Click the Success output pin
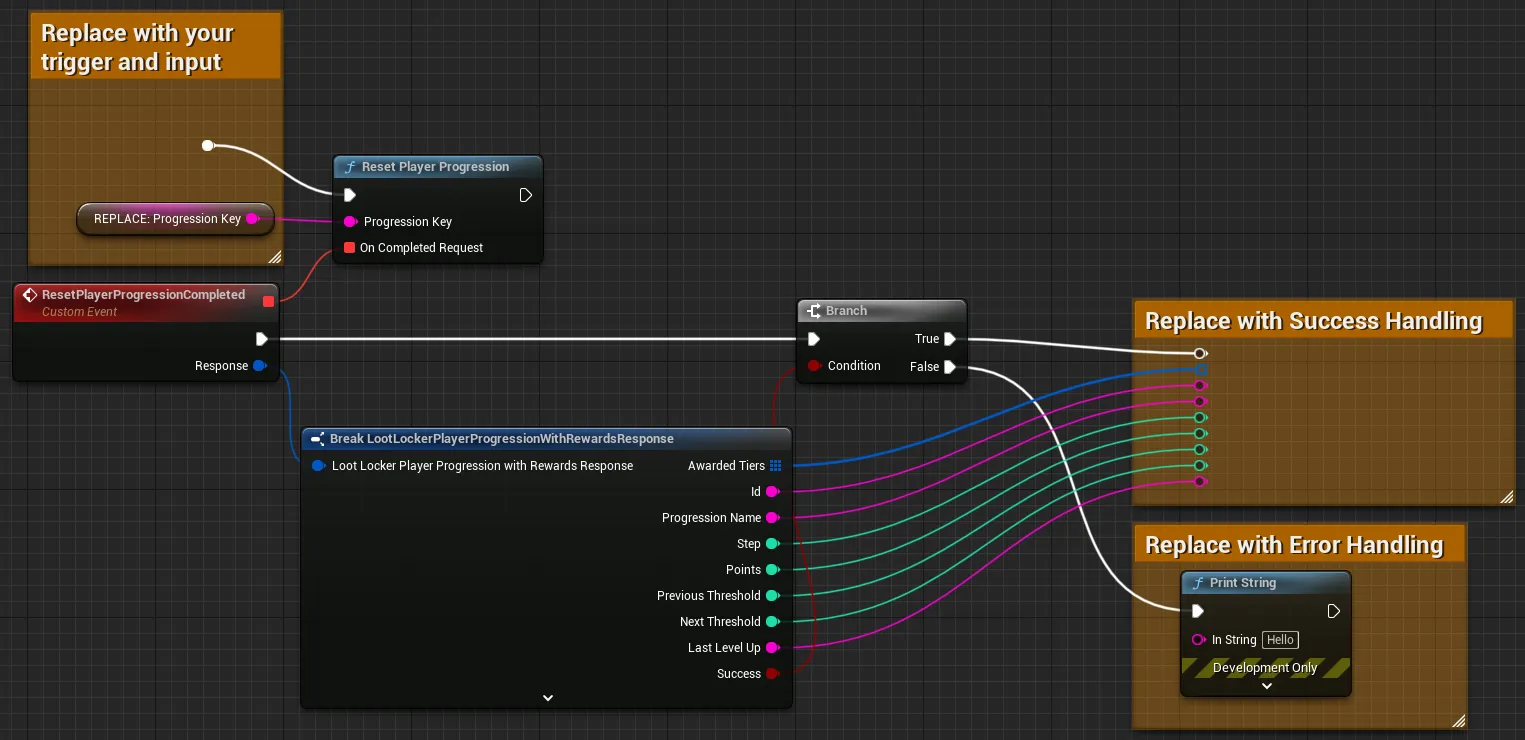The image size is (1525, 740). point(772,674)
